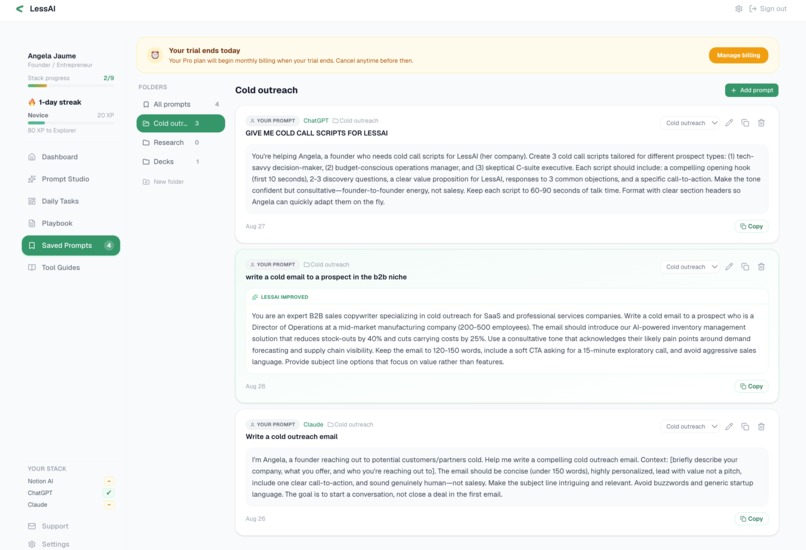Select Saved Prompts in sidebar
The width and height of the screenshot is (806, 550).
[x=71, y=245]
